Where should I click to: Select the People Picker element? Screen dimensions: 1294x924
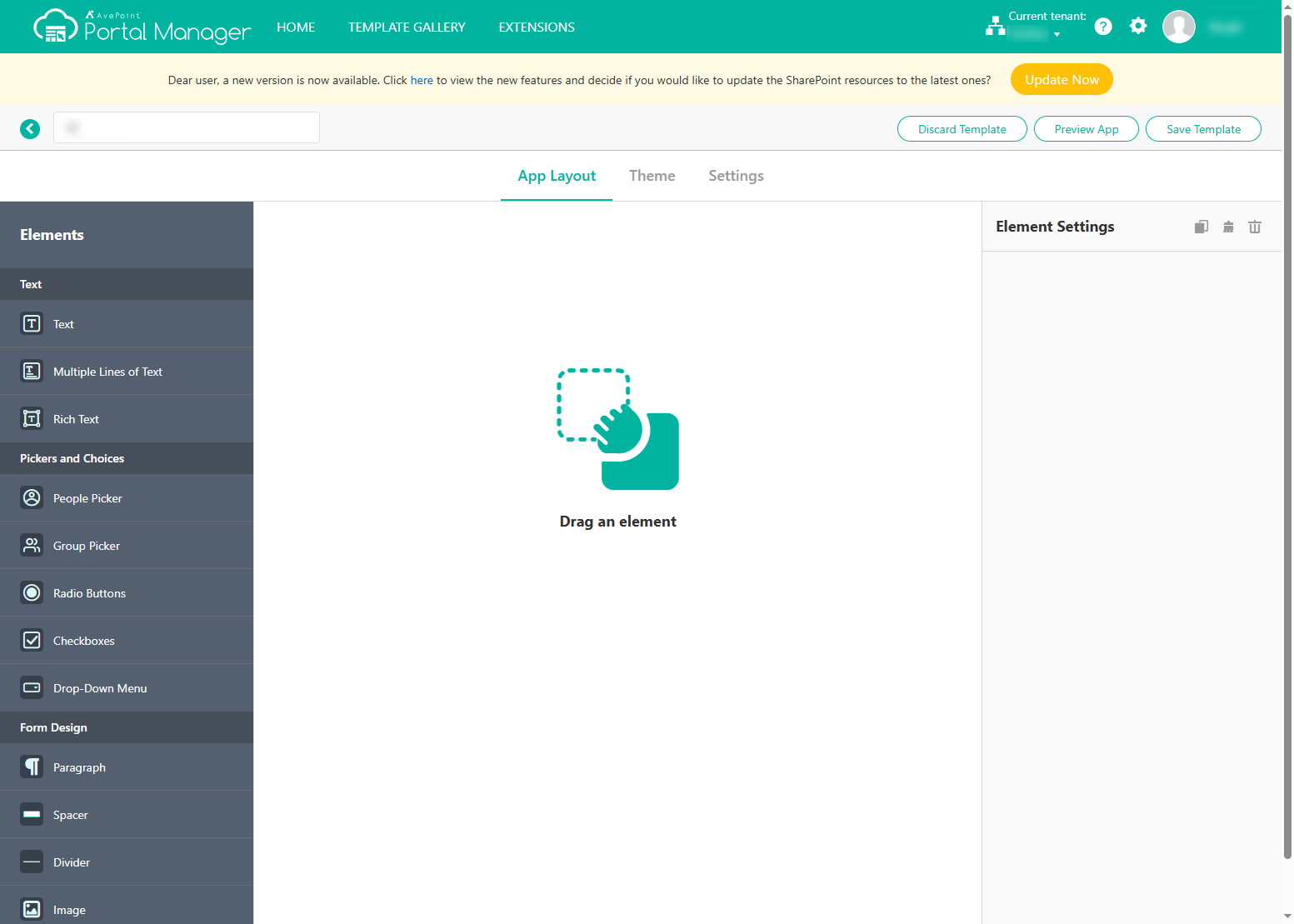pyautogui.click(x=87, y=497)
